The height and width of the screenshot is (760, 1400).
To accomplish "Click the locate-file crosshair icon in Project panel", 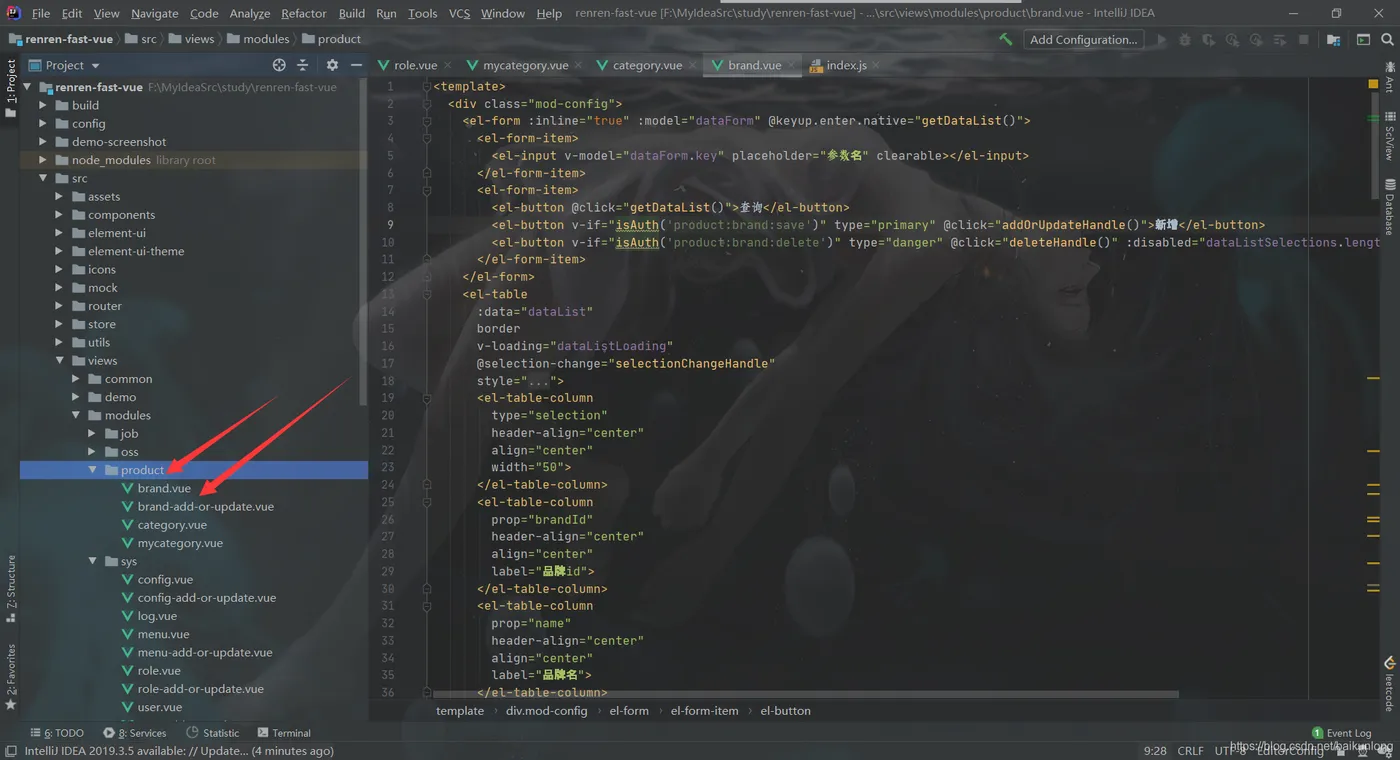I will coord(279,65).
